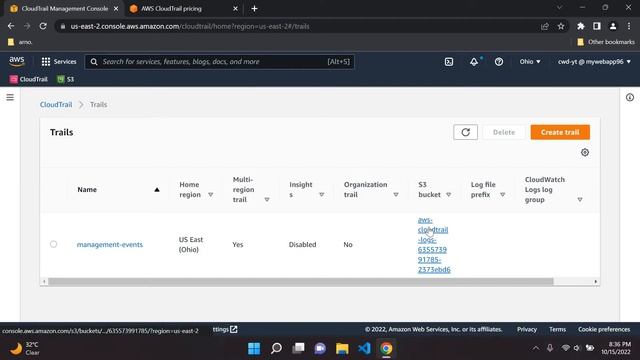Open the Services grid menu
This screenshot has height=360, width=640.
point(59,62)
